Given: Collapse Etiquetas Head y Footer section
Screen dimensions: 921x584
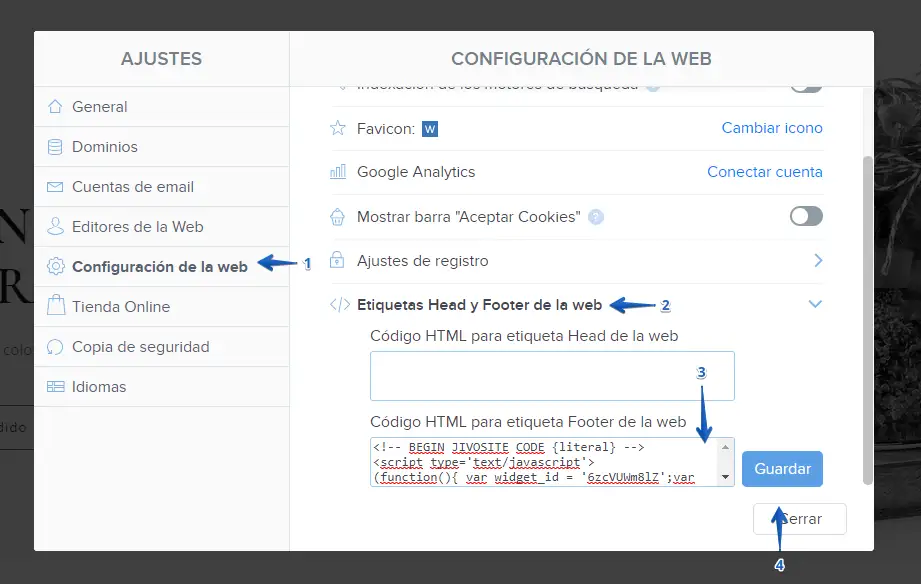Looking at the screenshot, I should (816, 304).
